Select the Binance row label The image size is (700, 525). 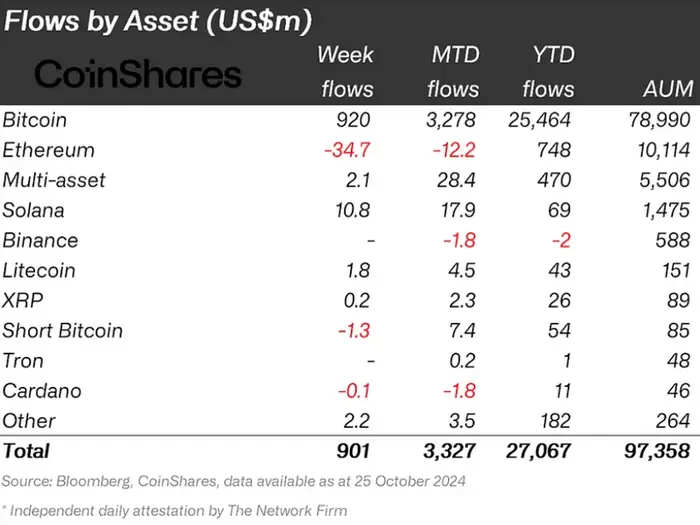[40, 240]
